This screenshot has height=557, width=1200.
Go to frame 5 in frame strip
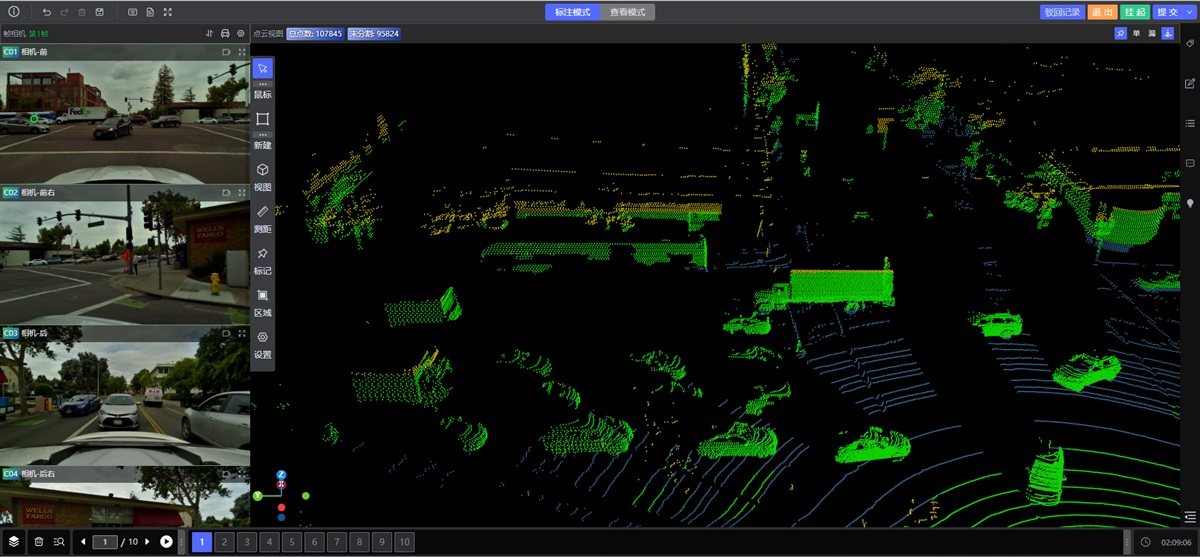291,542
